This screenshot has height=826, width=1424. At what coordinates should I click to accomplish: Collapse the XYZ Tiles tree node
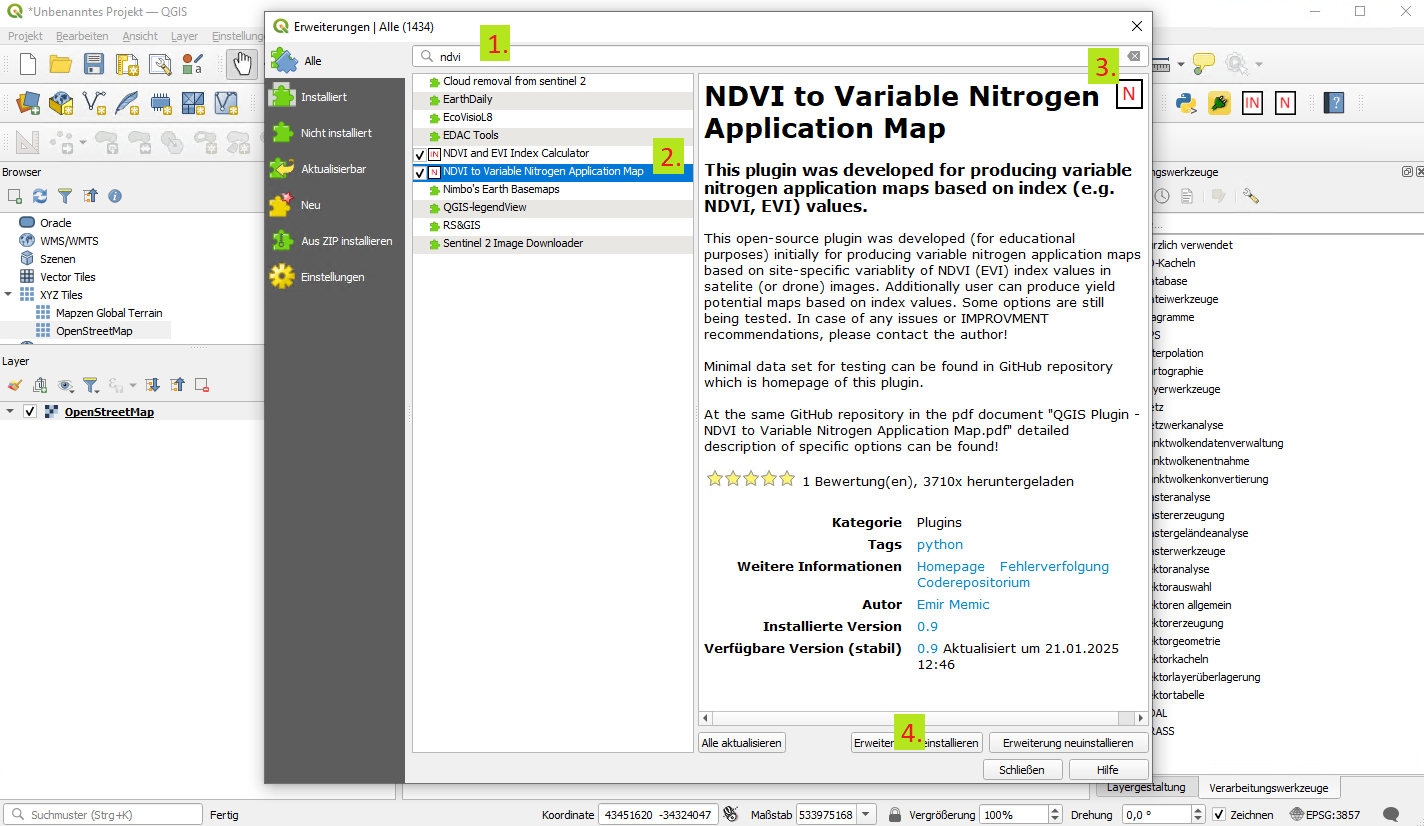(x=9, y=295)
